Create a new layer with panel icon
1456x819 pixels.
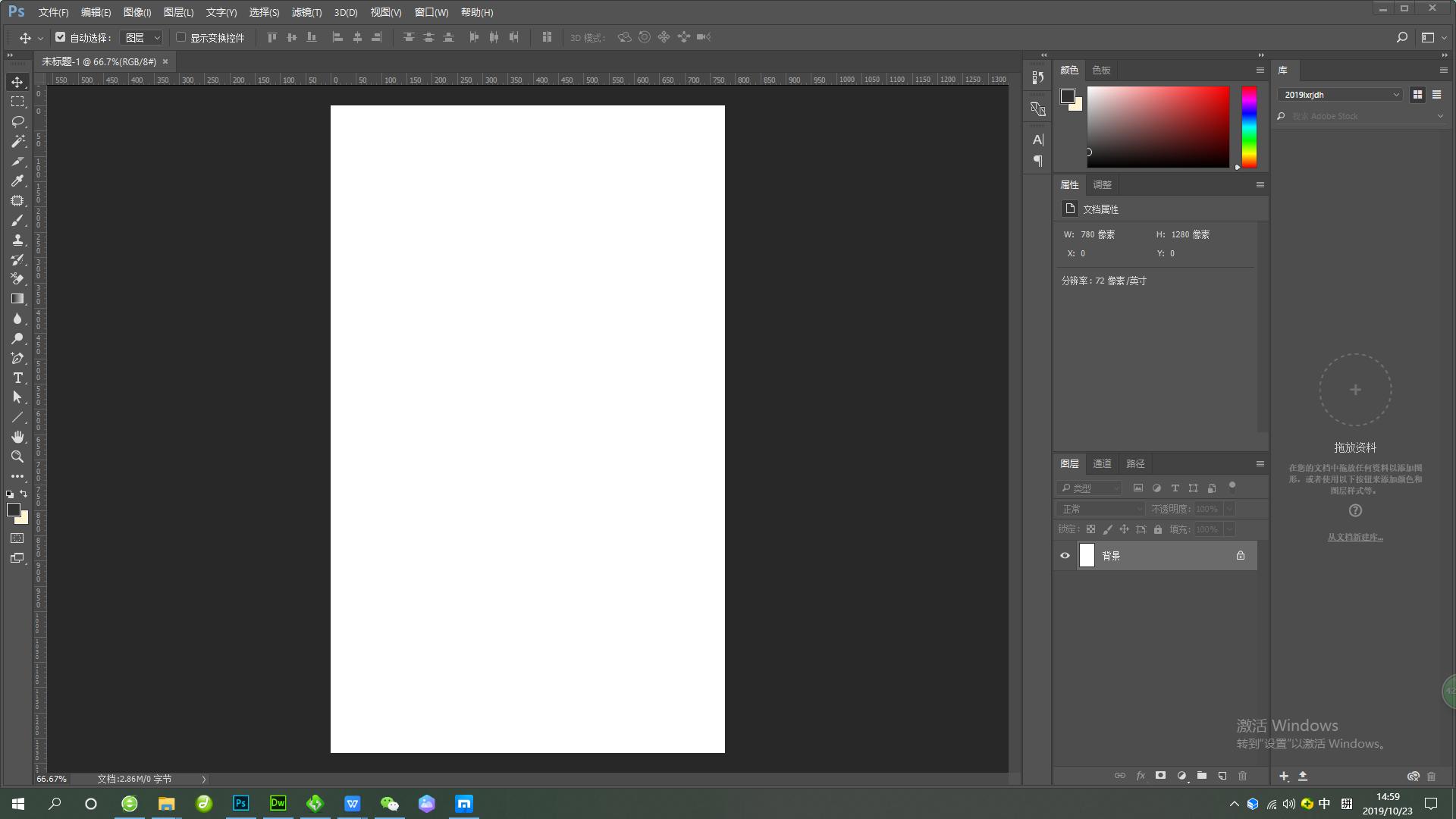pos(1222,776)
